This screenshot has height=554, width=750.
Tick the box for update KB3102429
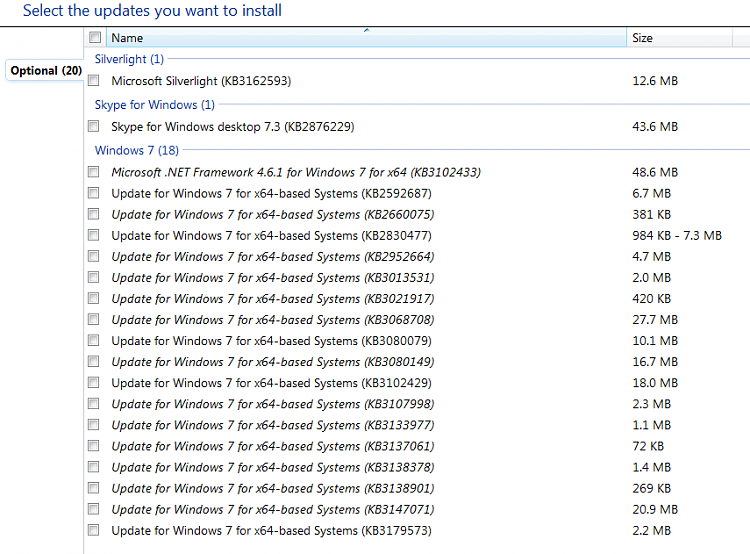(x=94, y=382)
